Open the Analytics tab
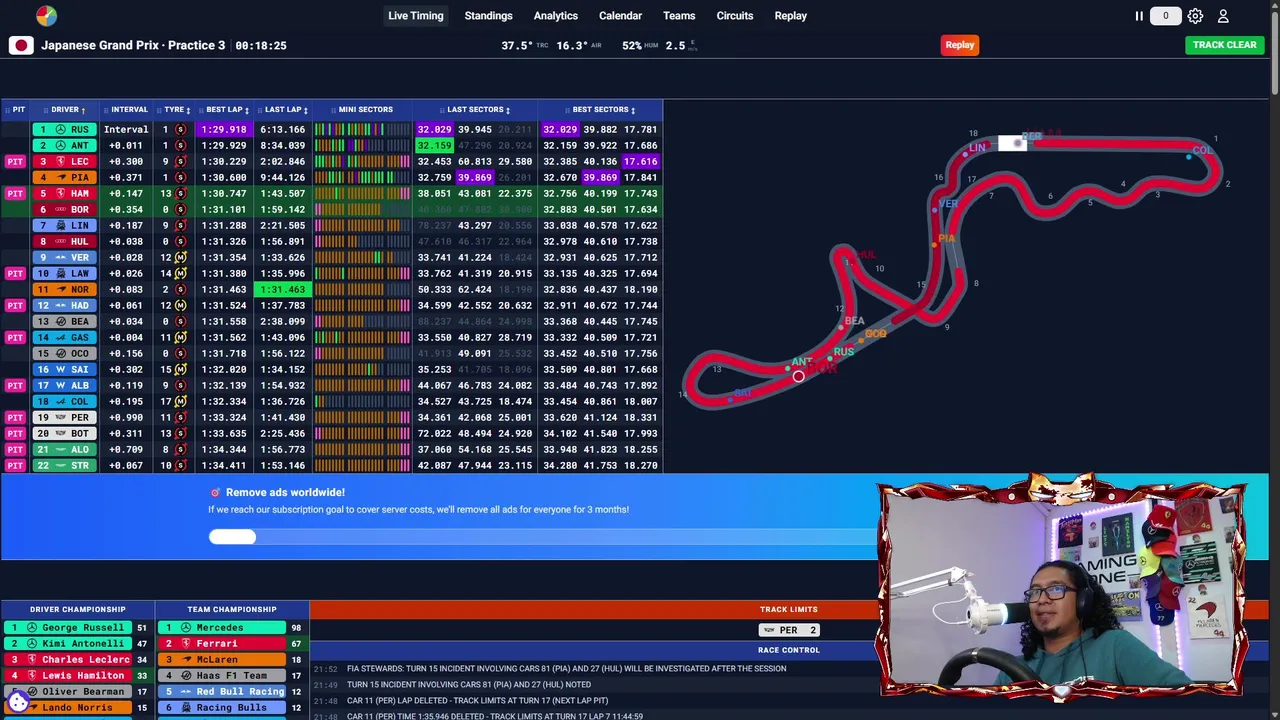The image size is (1280, 720). click(556, 16)
